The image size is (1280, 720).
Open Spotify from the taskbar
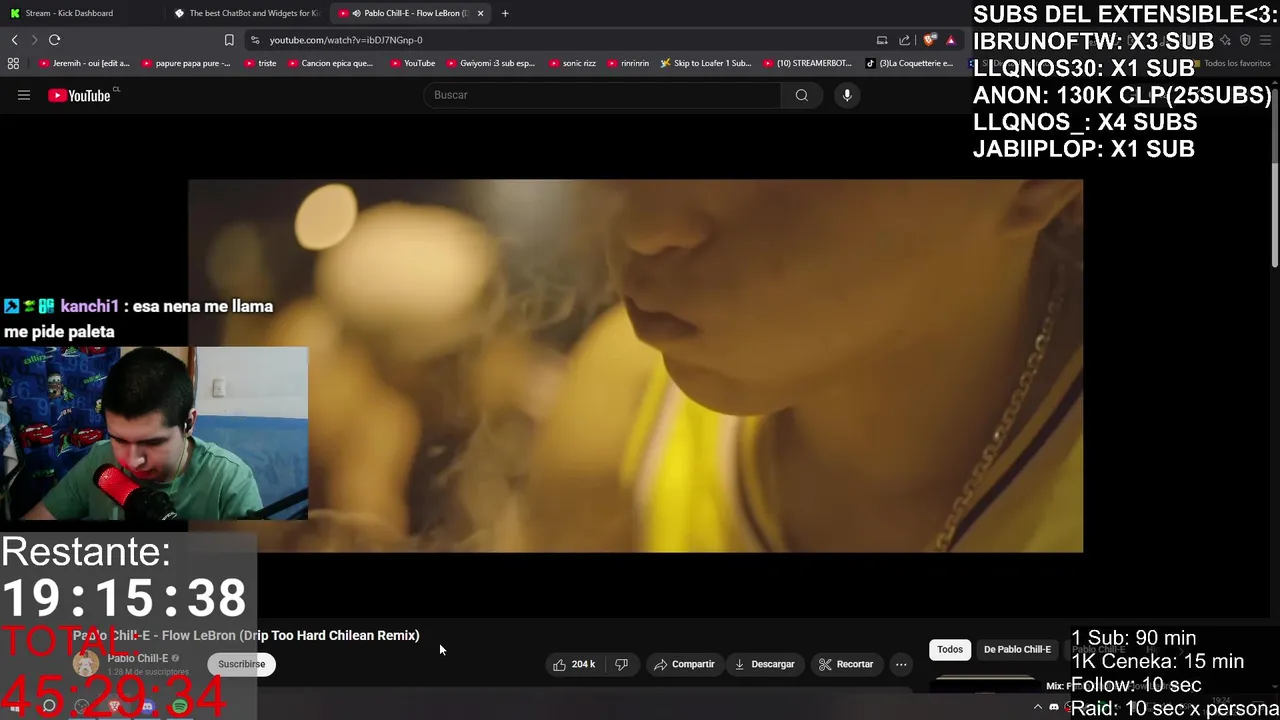[x=180, y=706]
